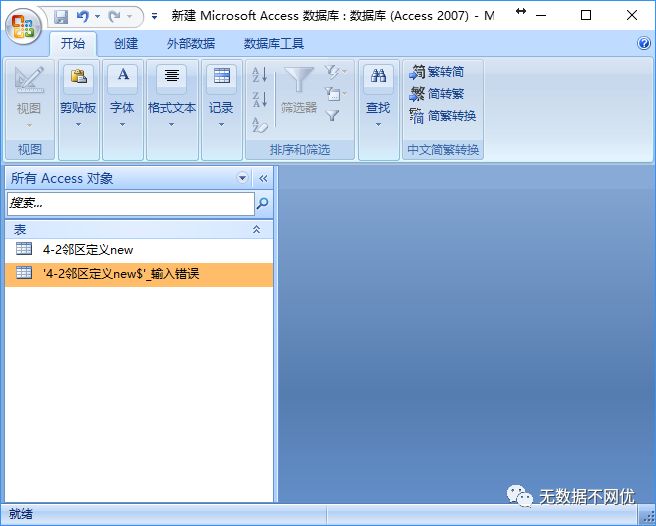Screen dimensions: 656x526
Task: Expand the 剪贴板 clipboard group
Action: pos(78,124)
